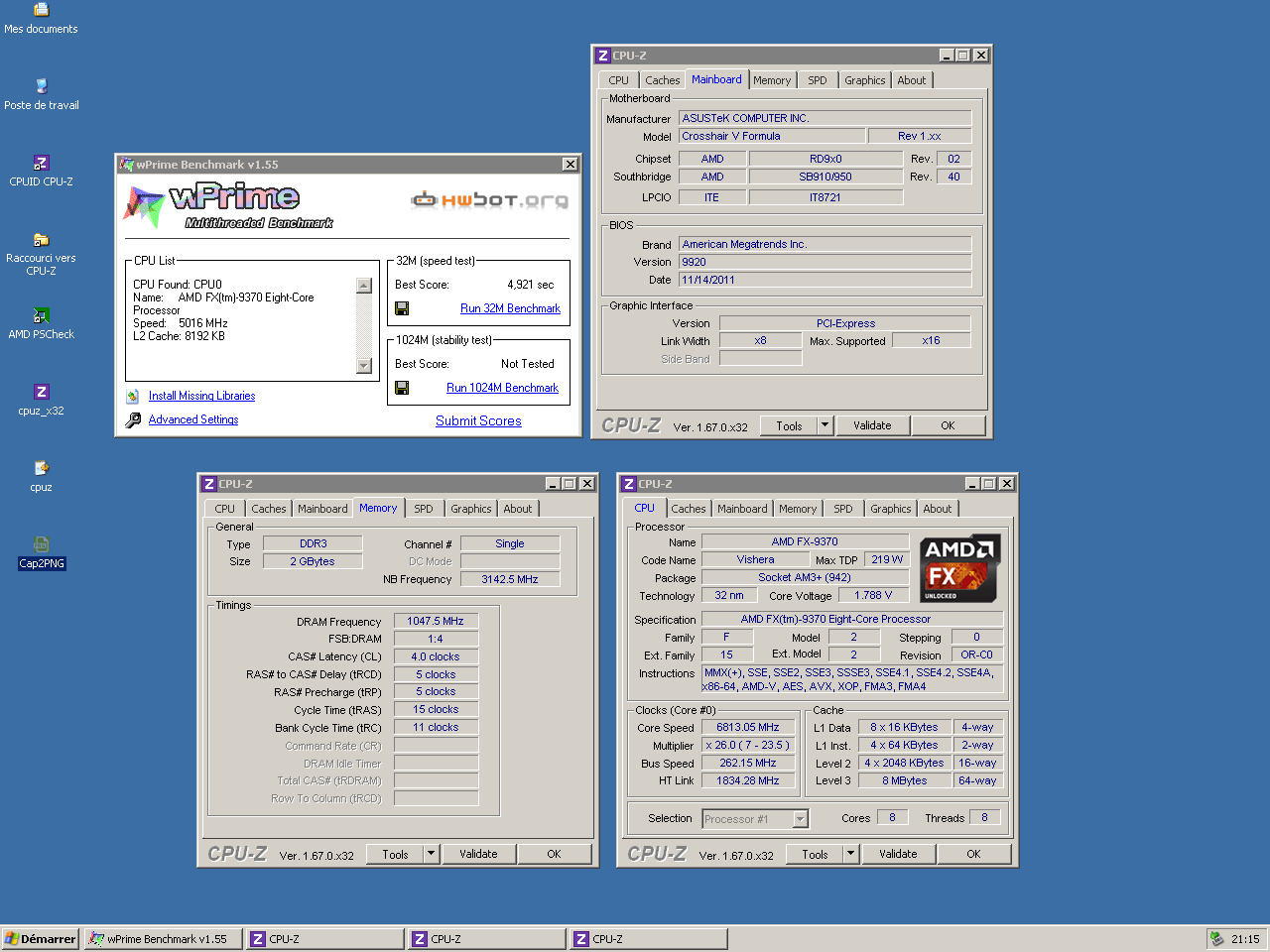Close the wPrime Benchmark window
The width and height of the screenshot is (1270, 952).
(570, 165)
